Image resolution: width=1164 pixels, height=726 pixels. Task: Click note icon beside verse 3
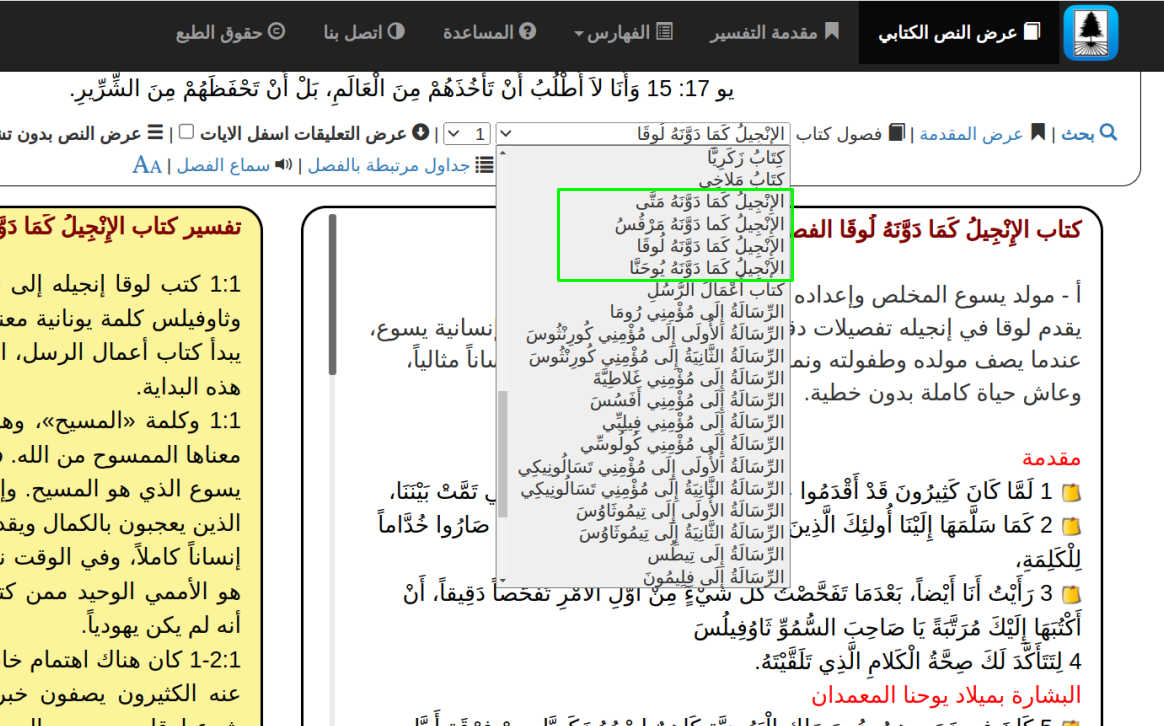coord(1070,595)
